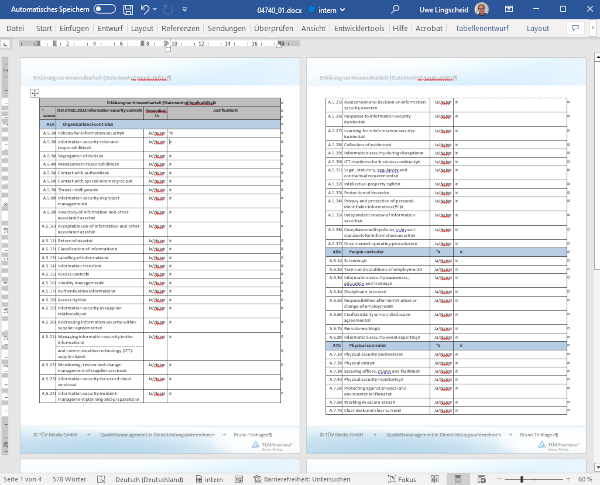Switch to the Referenzen ribbon tab
Screen dimensions: 600x485
click(x=180, y=29)
